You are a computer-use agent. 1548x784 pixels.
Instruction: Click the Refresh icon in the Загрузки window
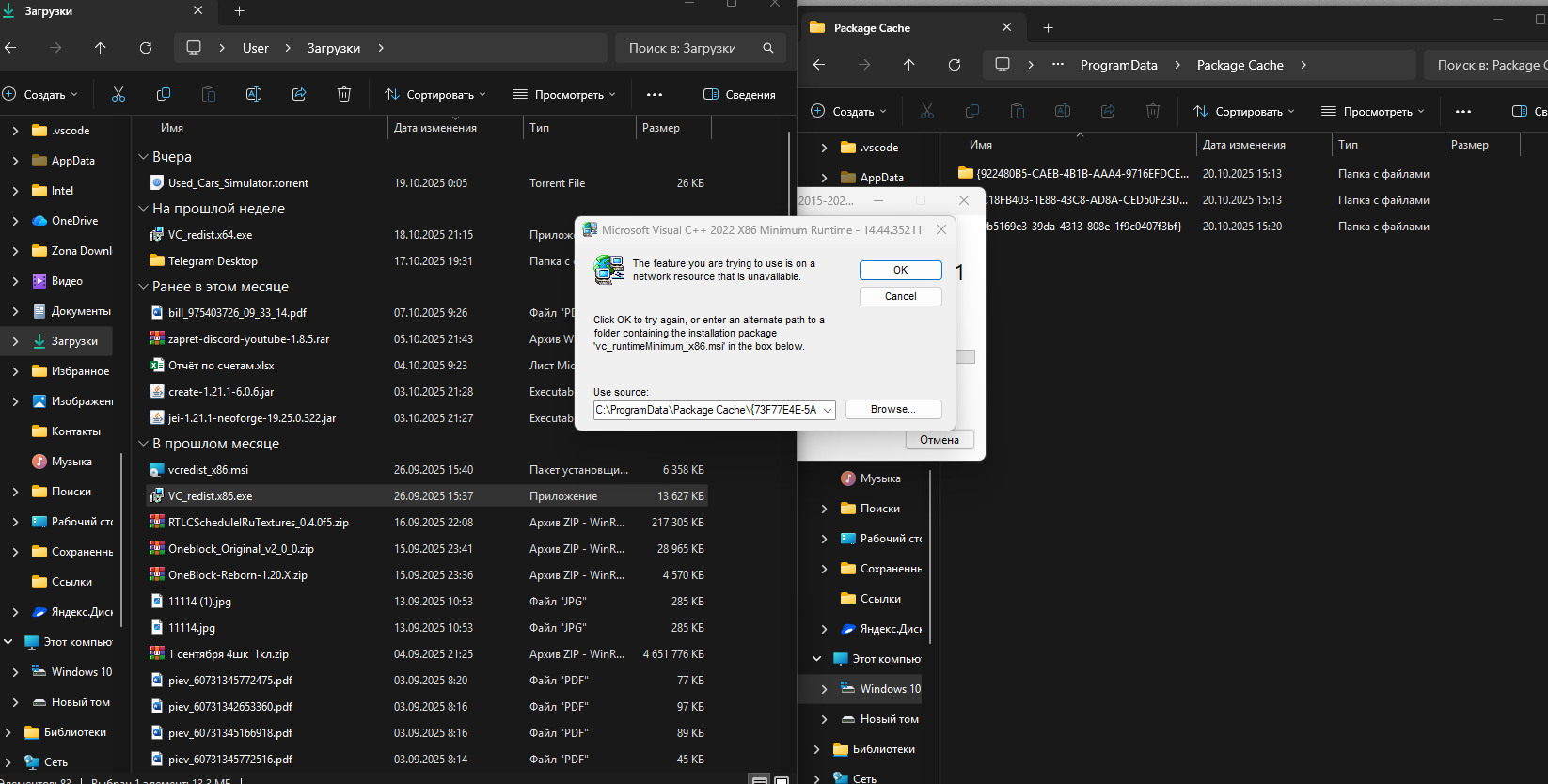146,48
